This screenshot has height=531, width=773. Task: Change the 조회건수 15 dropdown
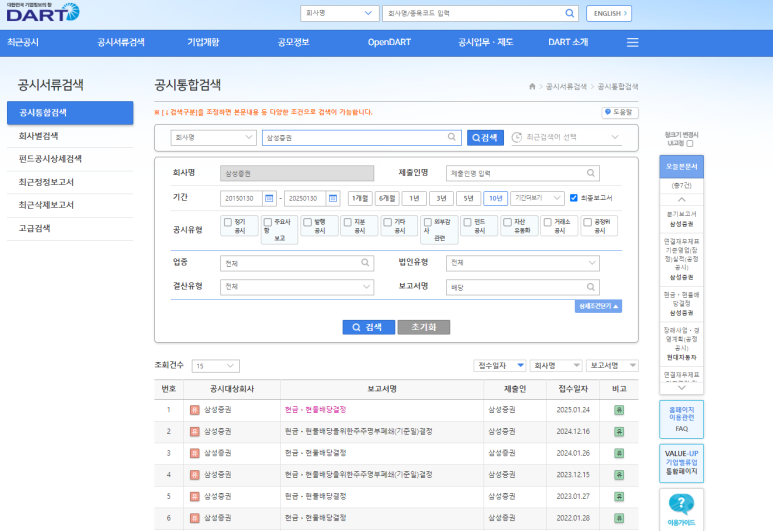215,366
